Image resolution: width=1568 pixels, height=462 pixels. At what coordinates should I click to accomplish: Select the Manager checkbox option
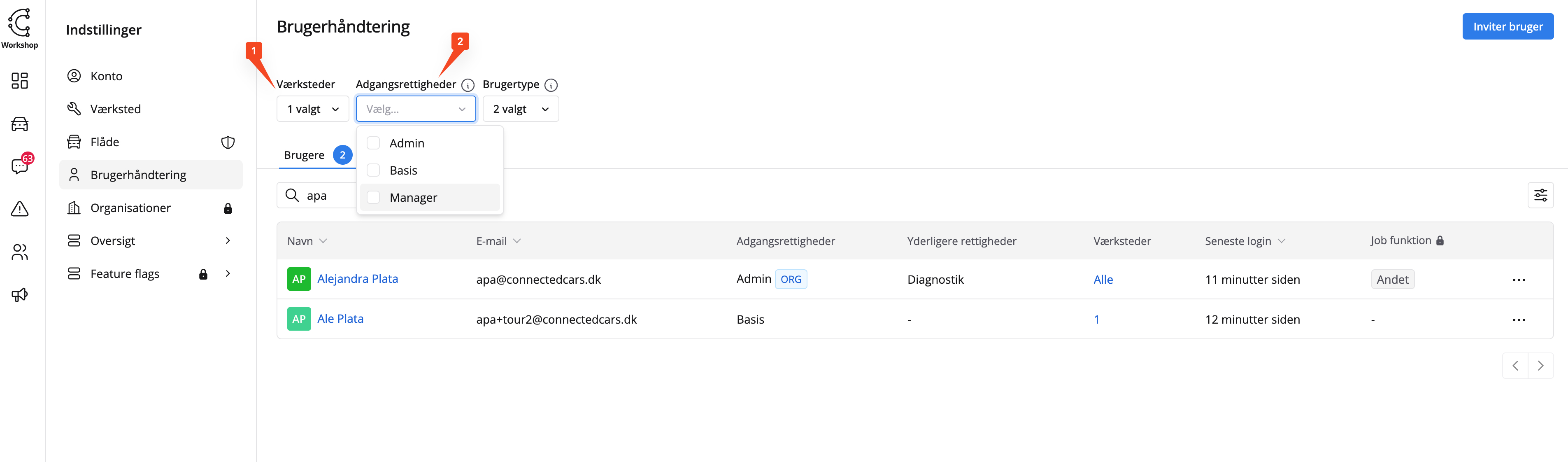(x=374, y=197)
